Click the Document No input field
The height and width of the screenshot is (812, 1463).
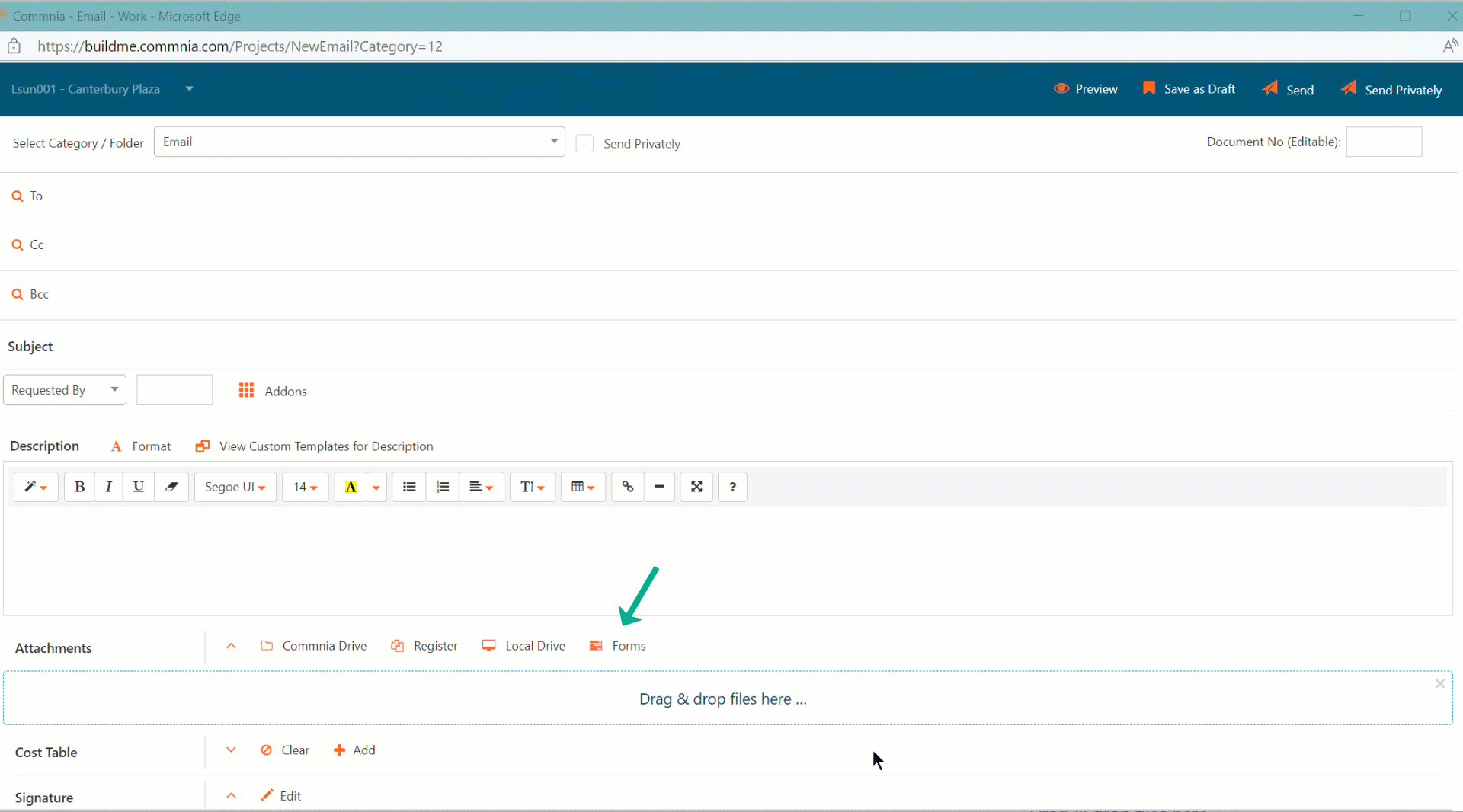[x=1384, y=142]
